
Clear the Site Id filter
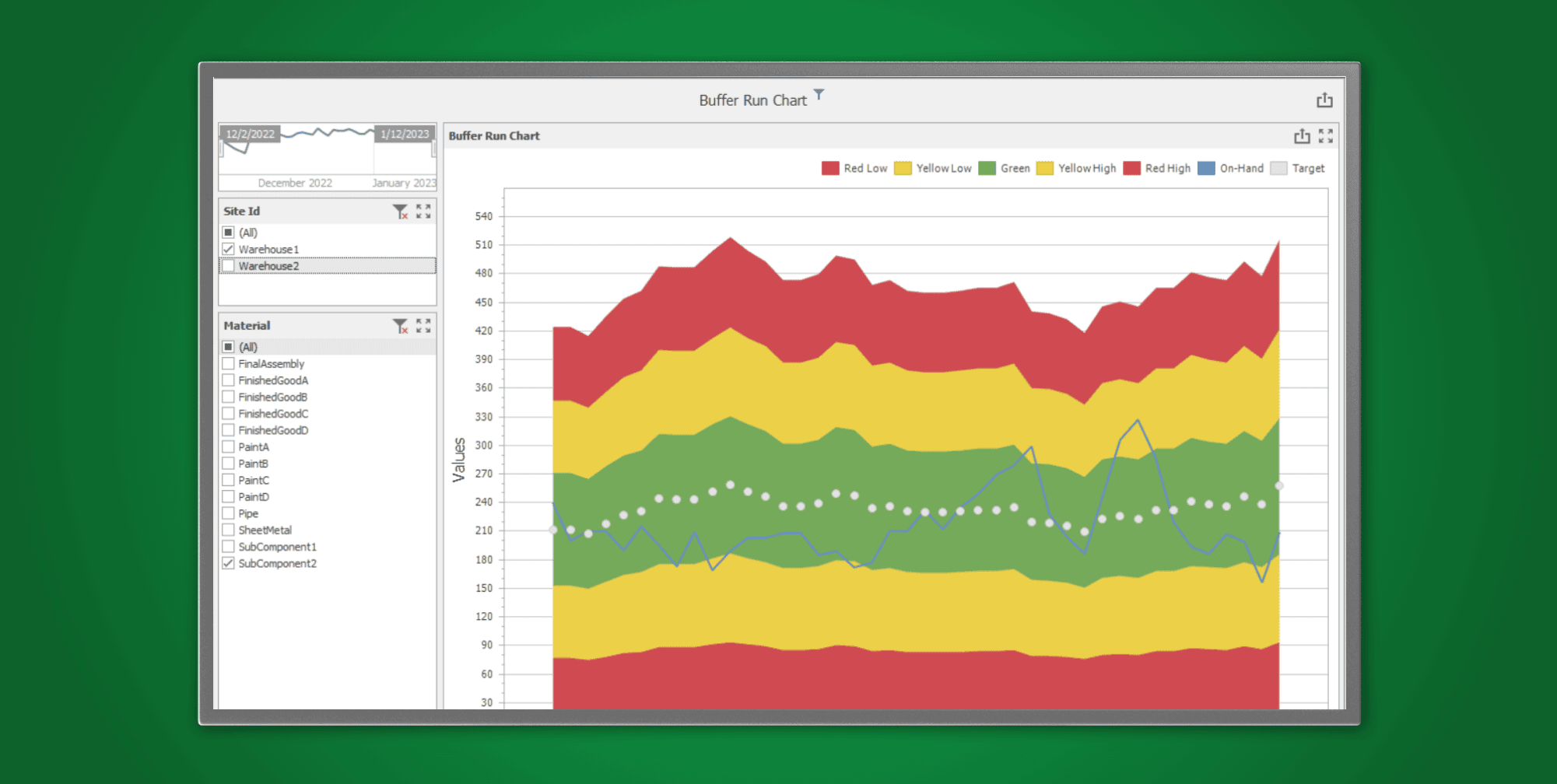[x=400, y=212]
